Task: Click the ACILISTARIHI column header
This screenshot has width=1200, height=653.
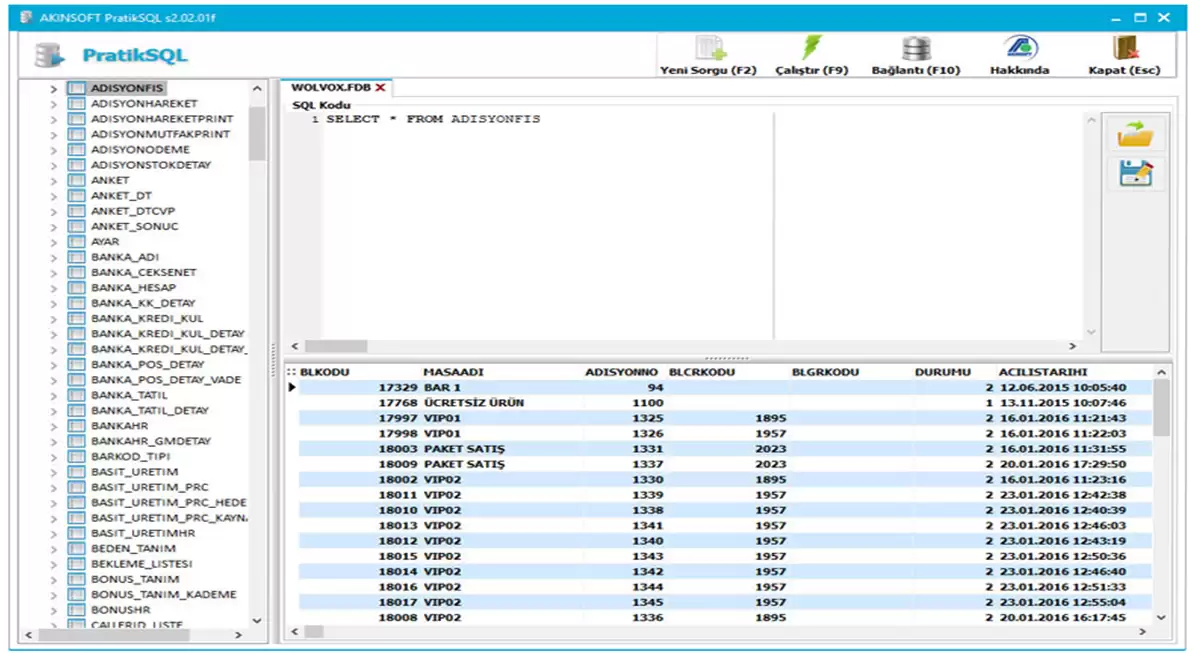Action: [x=1042, y=372]
